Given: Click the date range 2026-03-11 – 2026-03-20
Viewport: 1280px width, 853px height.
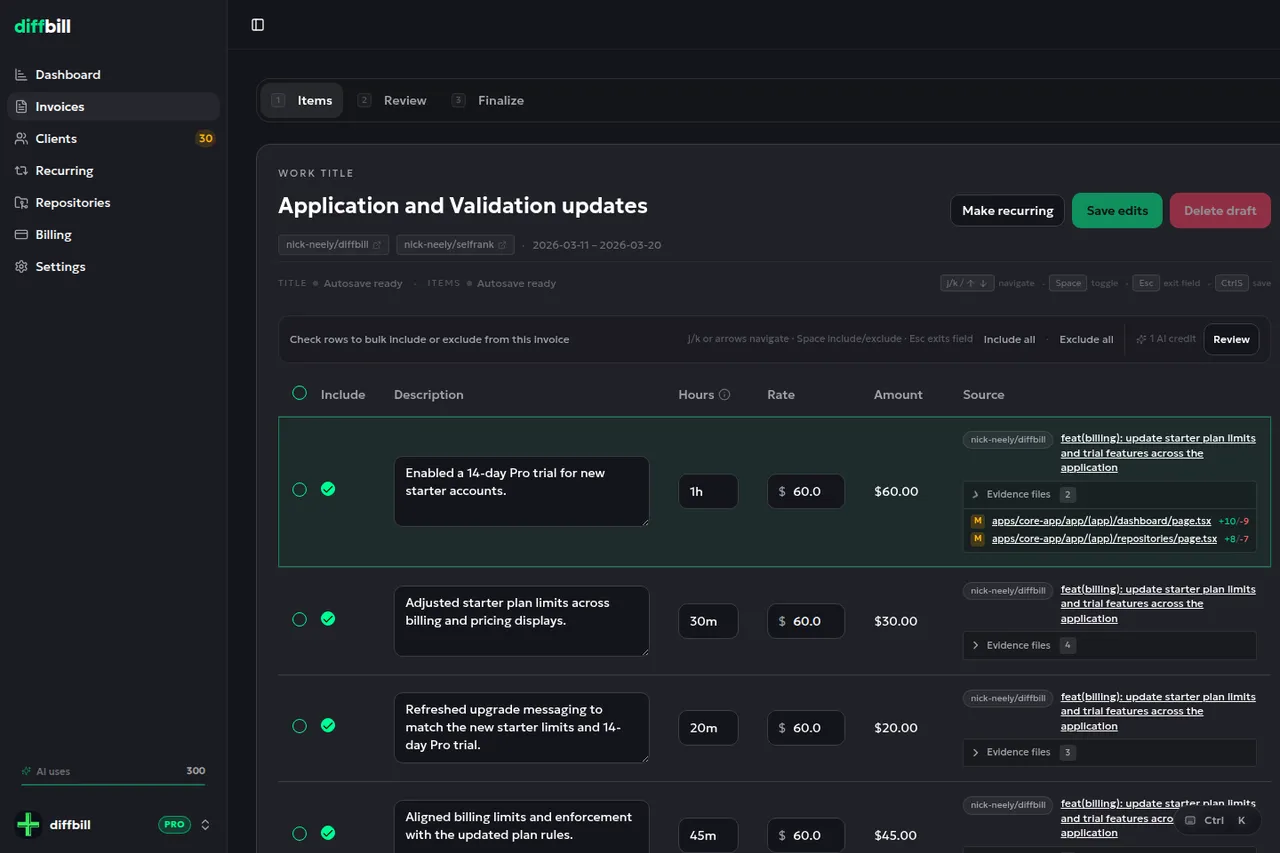Looking at the screenshot, I should pyautogui.click(x=597, y=245).
